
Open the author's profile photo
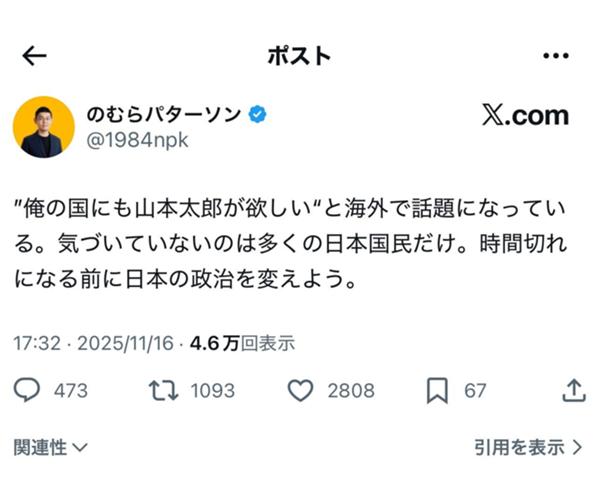point(43,127)
